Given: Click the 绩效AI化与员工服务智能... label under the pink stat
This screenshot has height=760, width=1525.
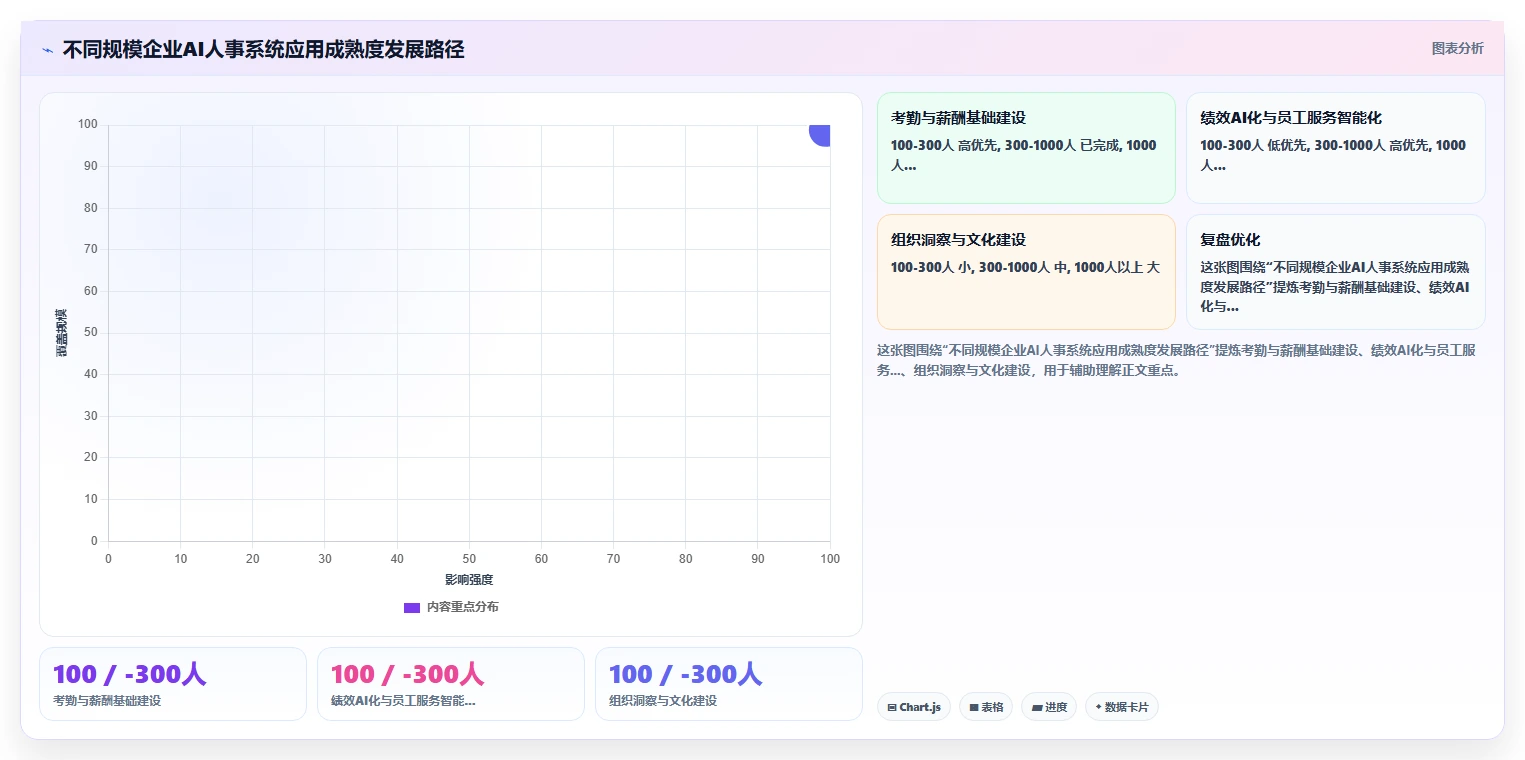Looking at the screenshot, I should [403, 701].
